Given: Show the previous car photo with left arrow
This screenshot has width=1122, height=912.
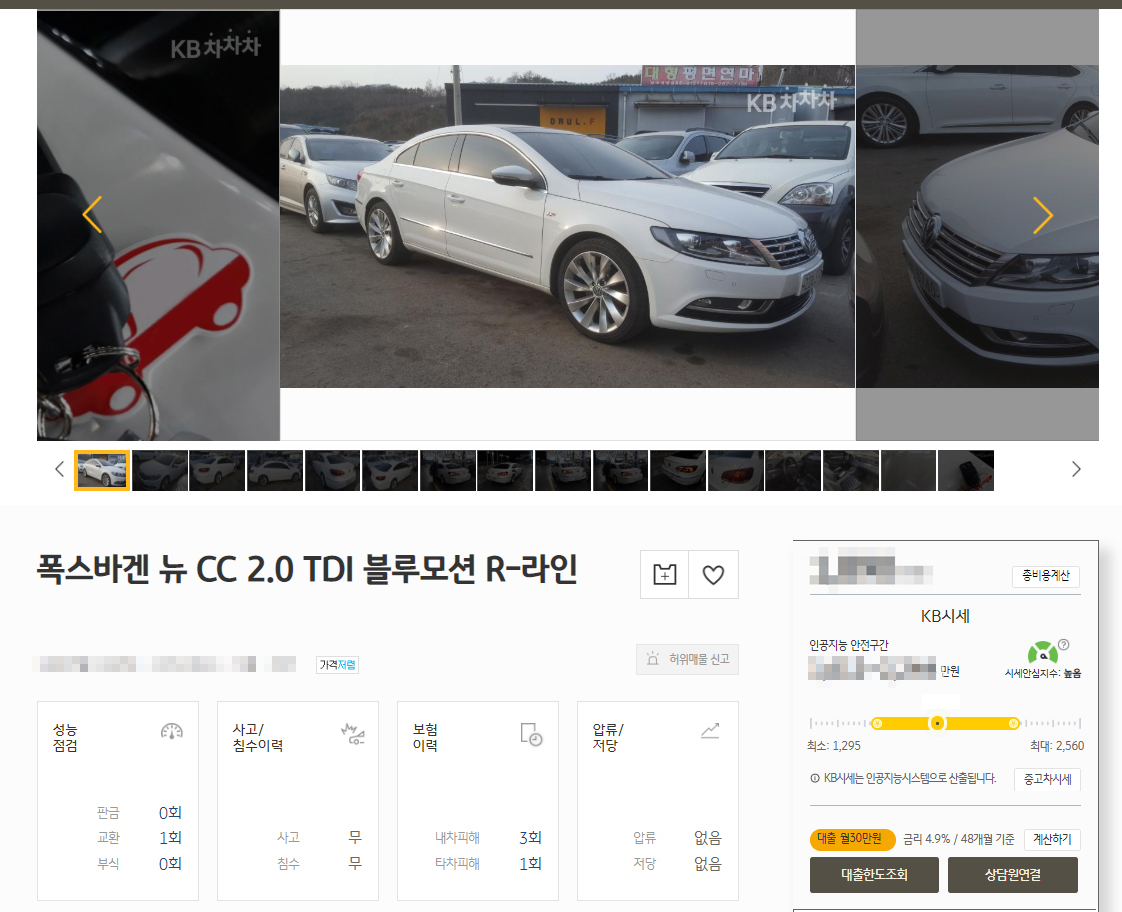Looking at the screenshot, I should (x=92, y=215).
